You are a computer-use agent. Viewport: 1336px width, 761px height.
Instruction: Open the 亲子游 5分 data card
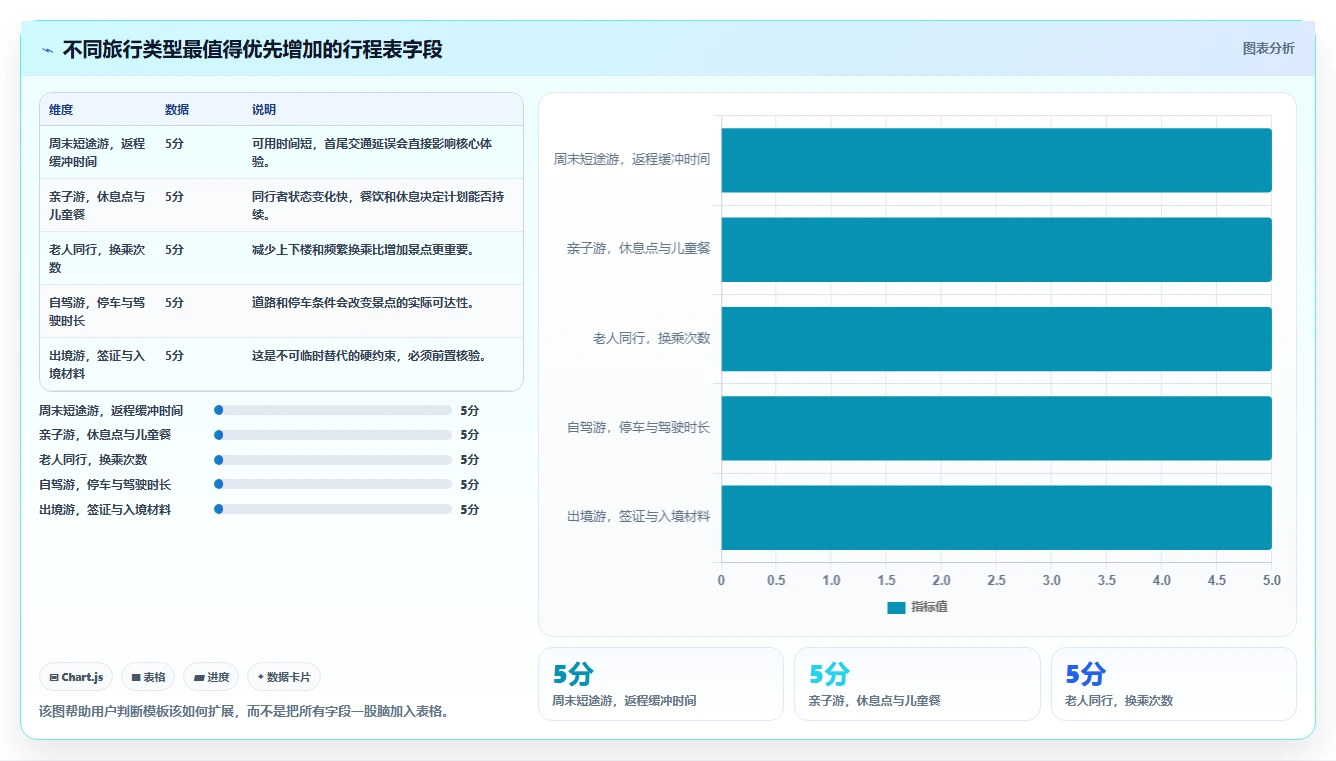click(917, 684)
